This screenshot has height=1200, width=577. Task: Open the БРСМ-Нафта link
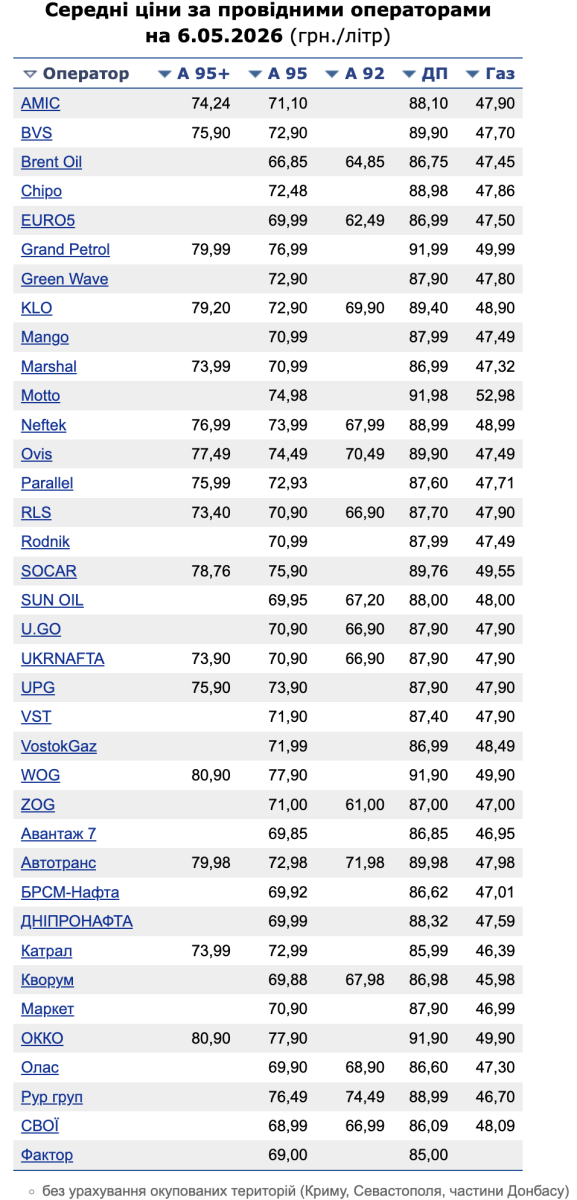[x=70, y=892]
